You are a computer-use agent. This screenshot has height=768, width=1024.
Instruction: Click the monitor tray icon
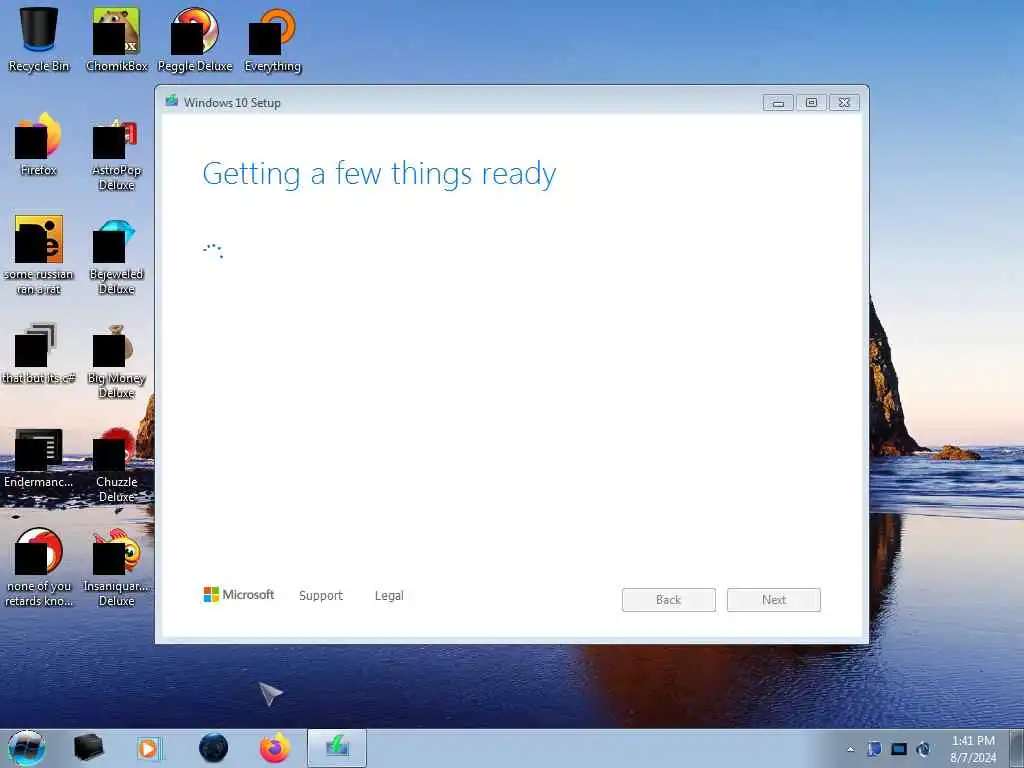(899, 749)
